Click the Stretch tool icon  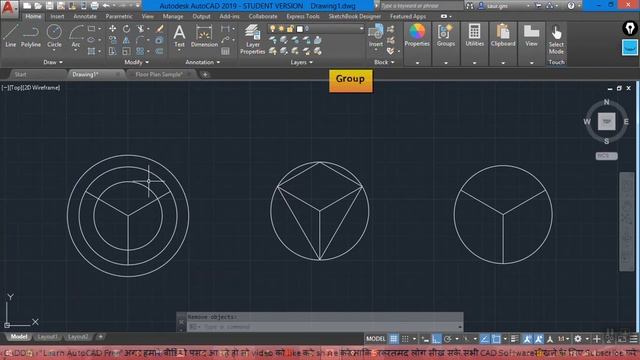tap(112, 51)
